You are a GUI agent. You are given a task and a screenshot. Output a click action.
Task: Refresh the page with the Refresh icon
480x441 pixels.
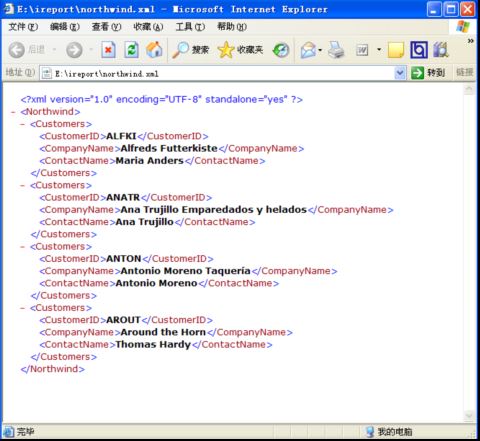(131, 50)
